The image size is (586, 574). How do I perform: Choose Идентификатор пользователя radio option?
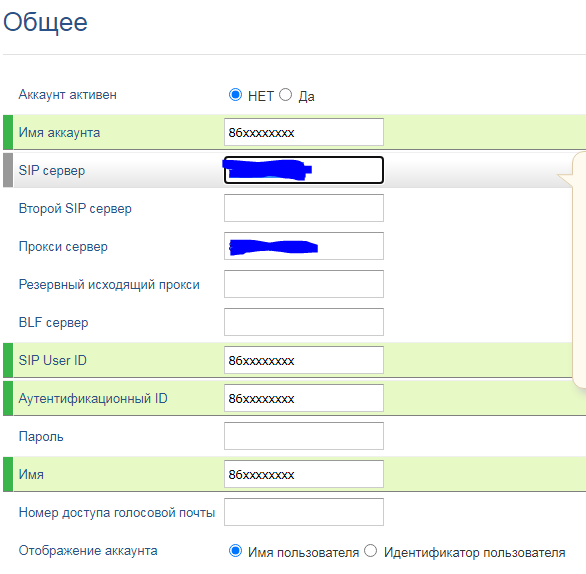pos(371,551)
